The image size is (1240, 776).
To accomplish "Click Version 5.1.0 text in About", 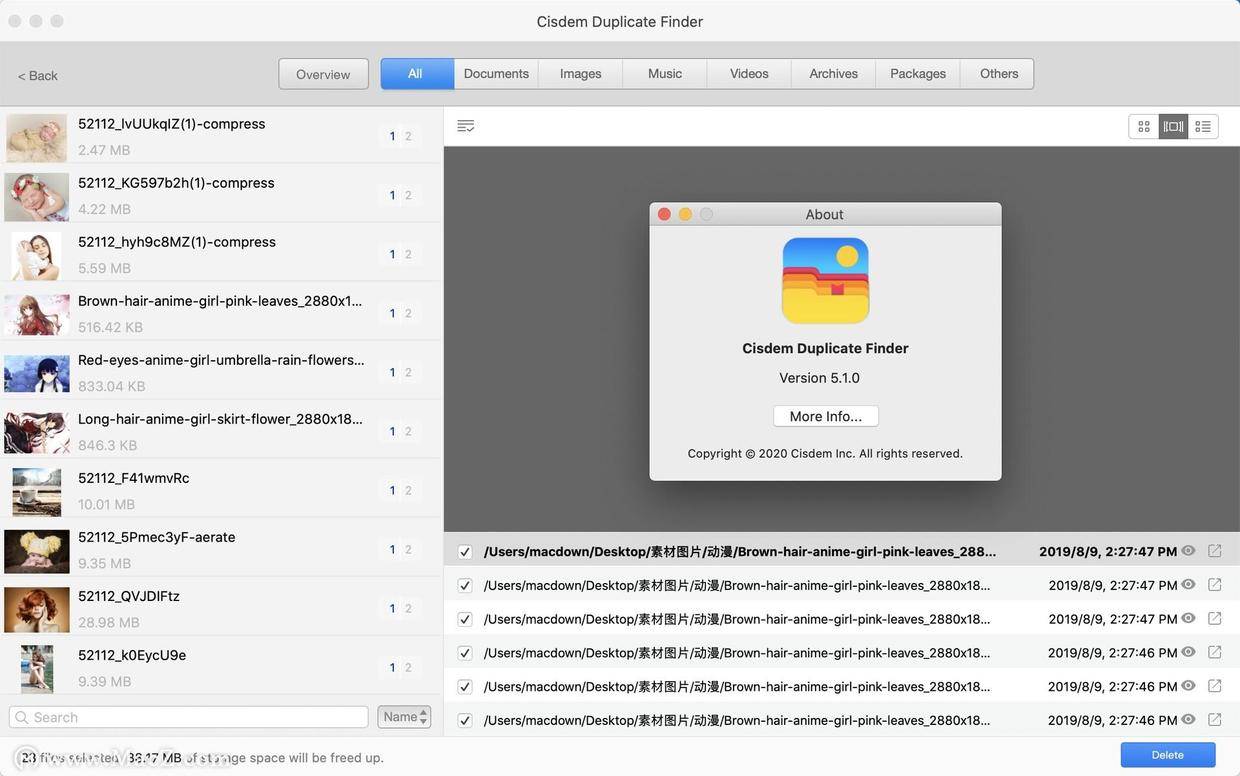I will pyautogui.click(x=819, y=378).
